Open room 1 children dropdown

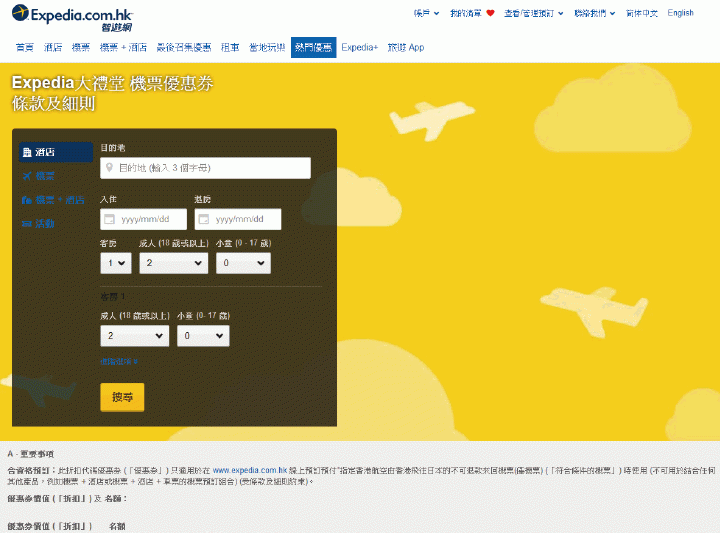(203, 336)
